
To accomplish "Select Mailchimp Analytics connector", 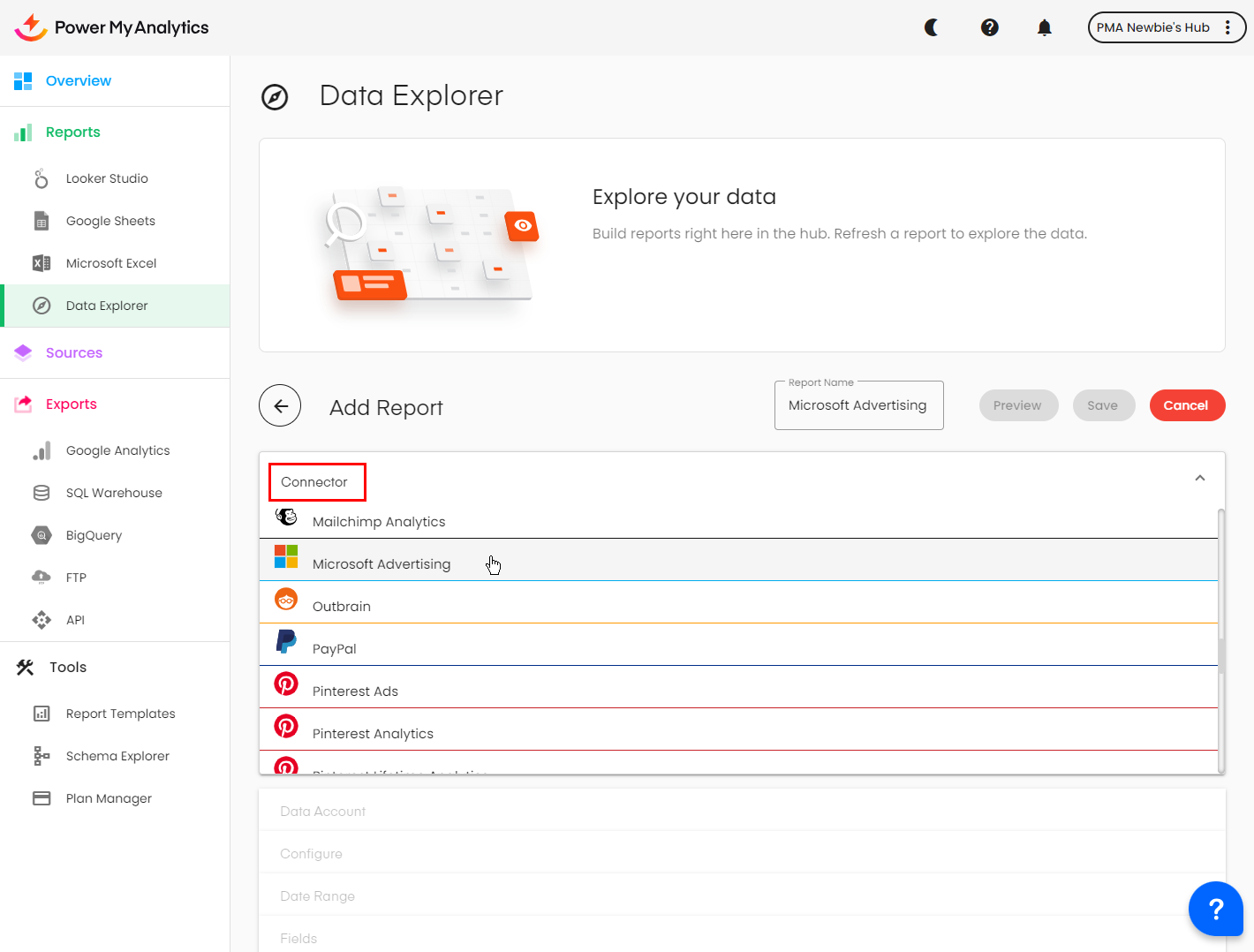I will tap(379, 522).
